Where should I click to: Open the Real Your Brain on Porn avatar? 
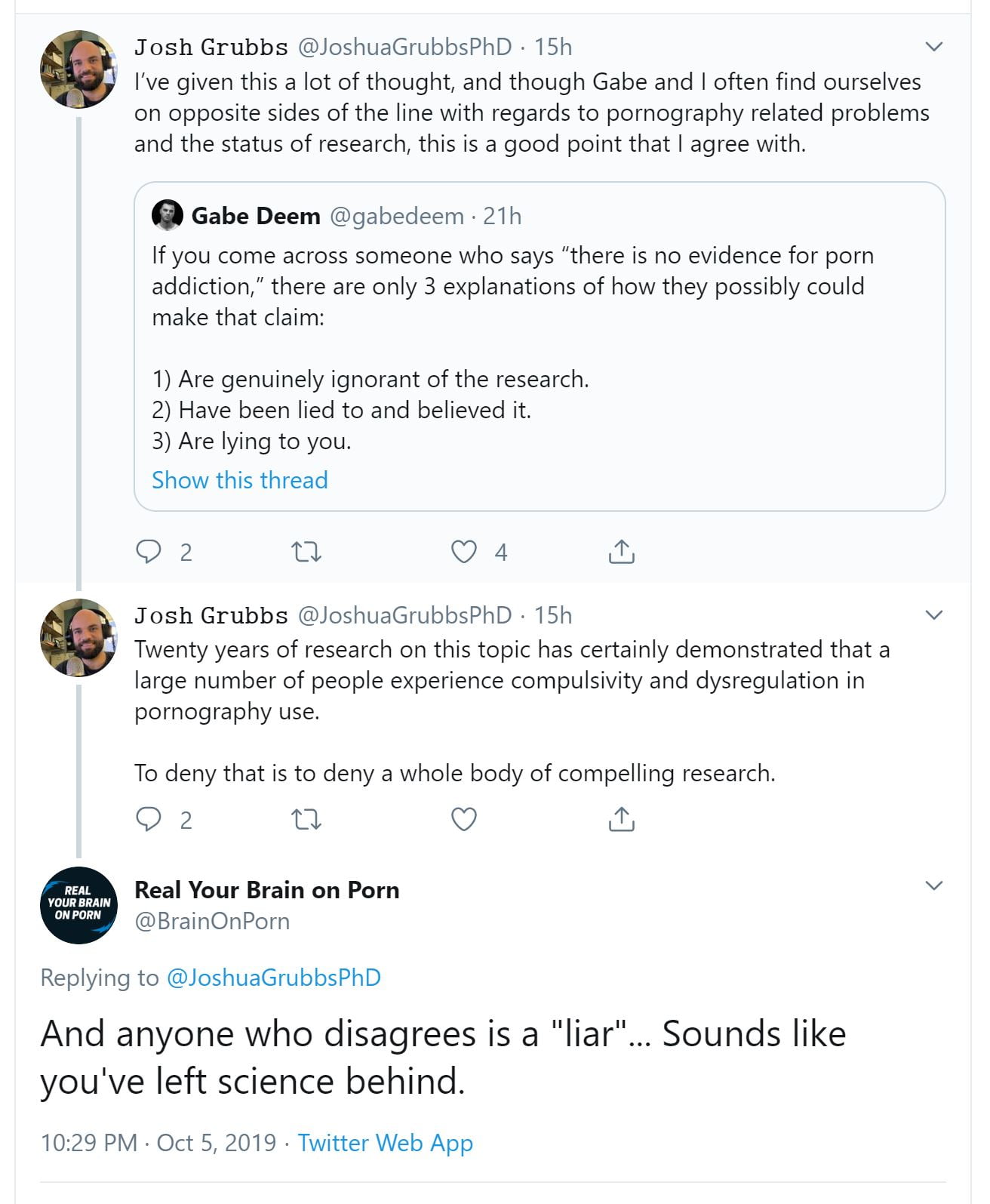pos(78,905)
